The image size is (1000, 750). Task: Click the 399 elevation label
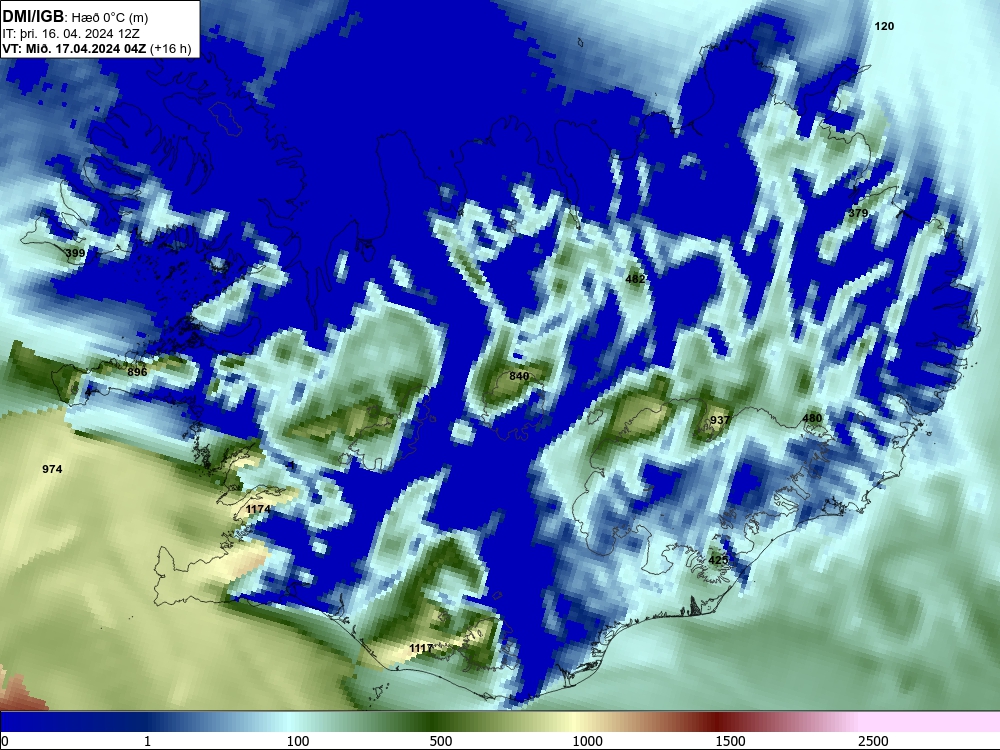75,253
